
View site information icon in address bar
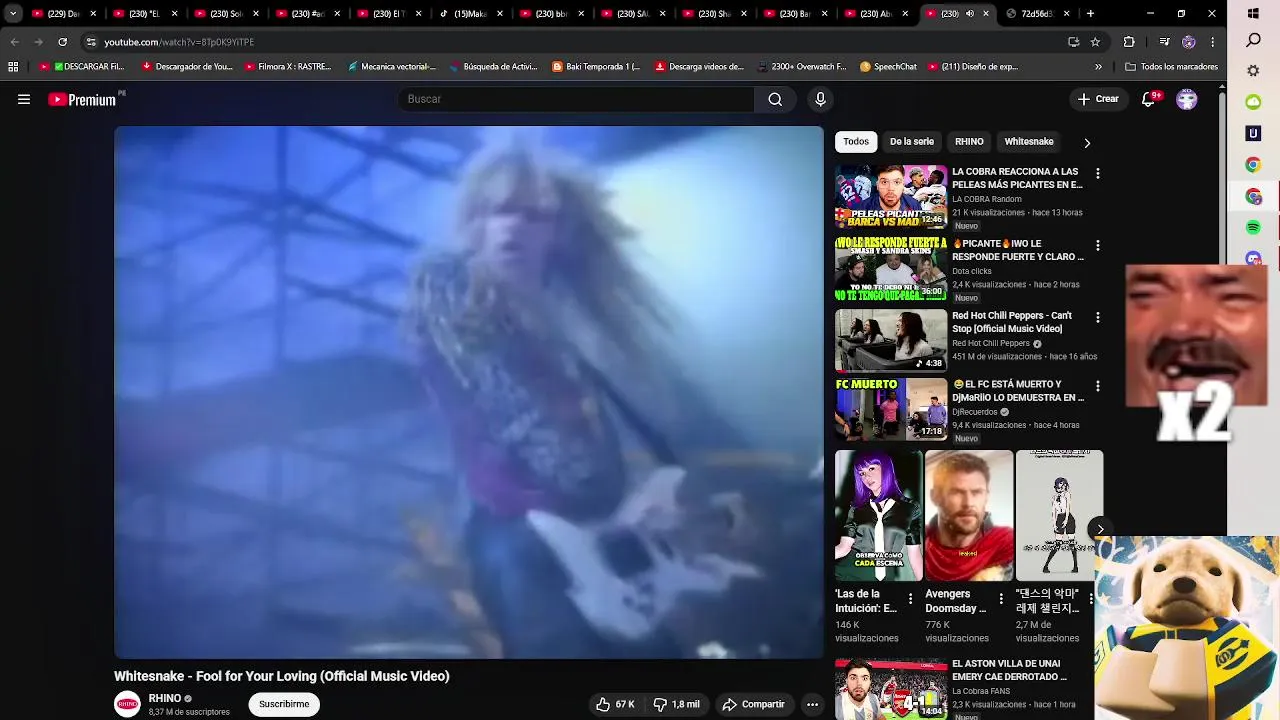(91, 42)
